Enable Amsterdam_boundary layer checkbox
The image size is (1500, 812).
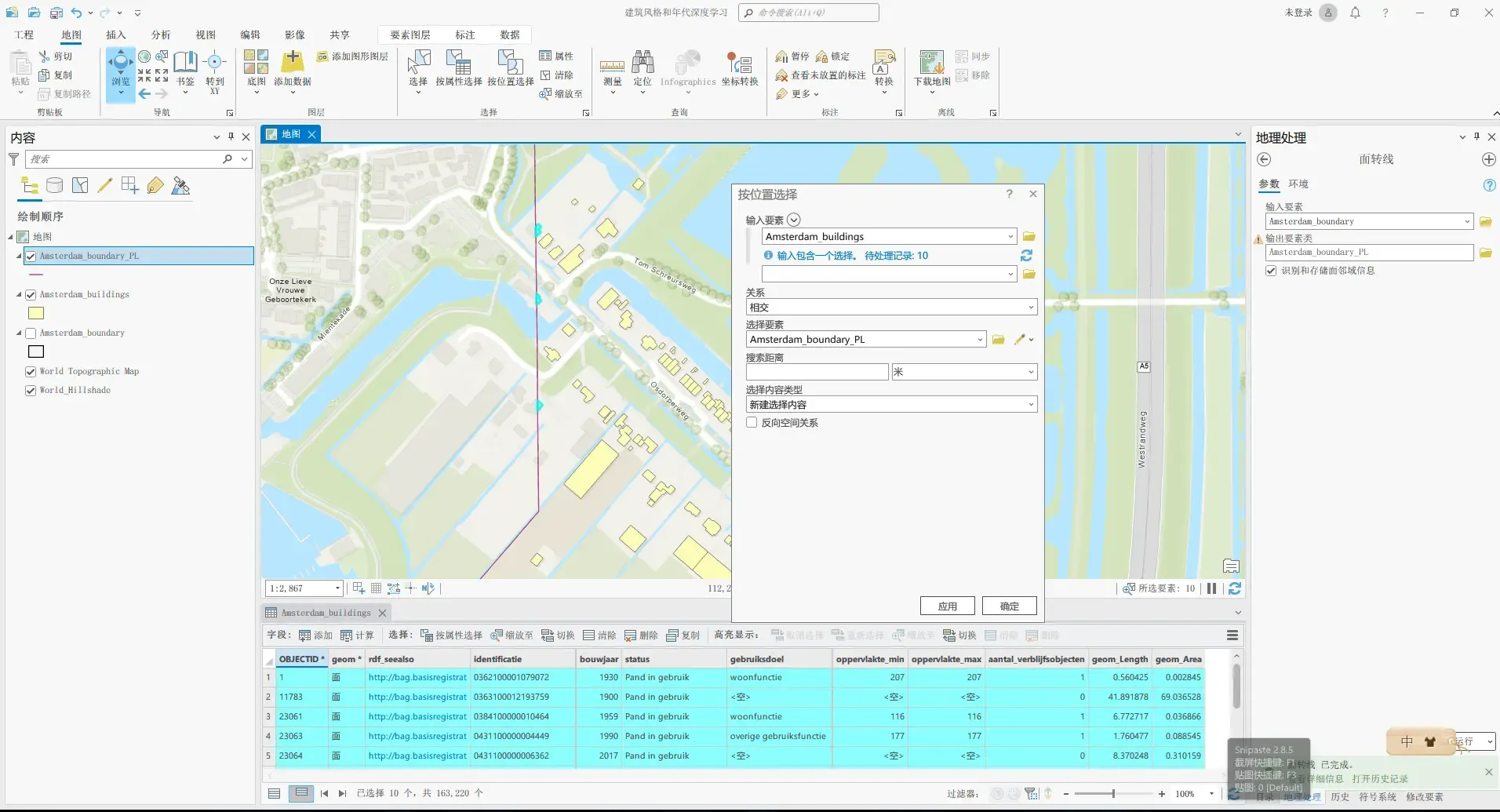point(31,333)
